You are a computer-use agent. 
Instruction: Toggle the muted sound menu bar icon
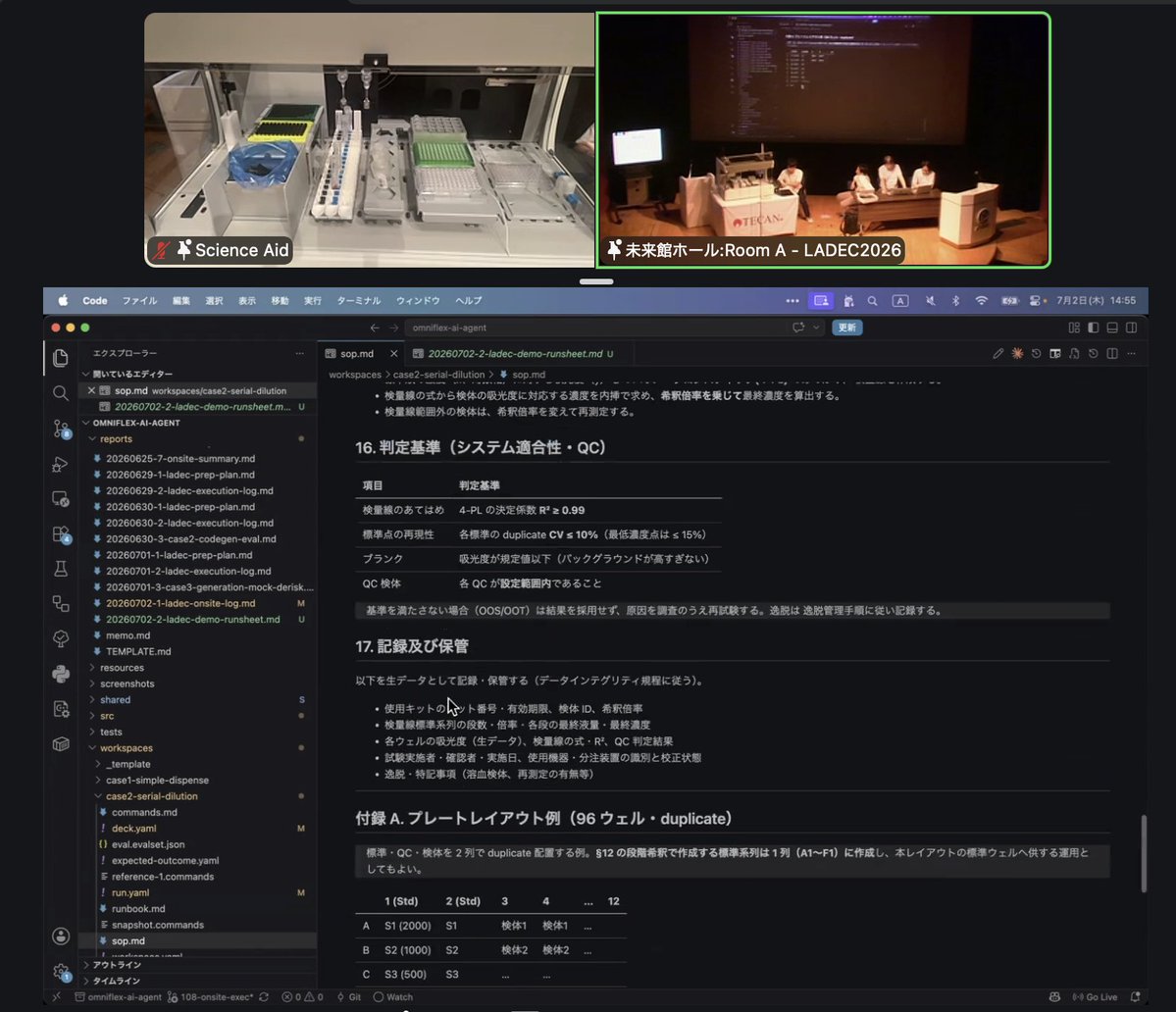930,301
